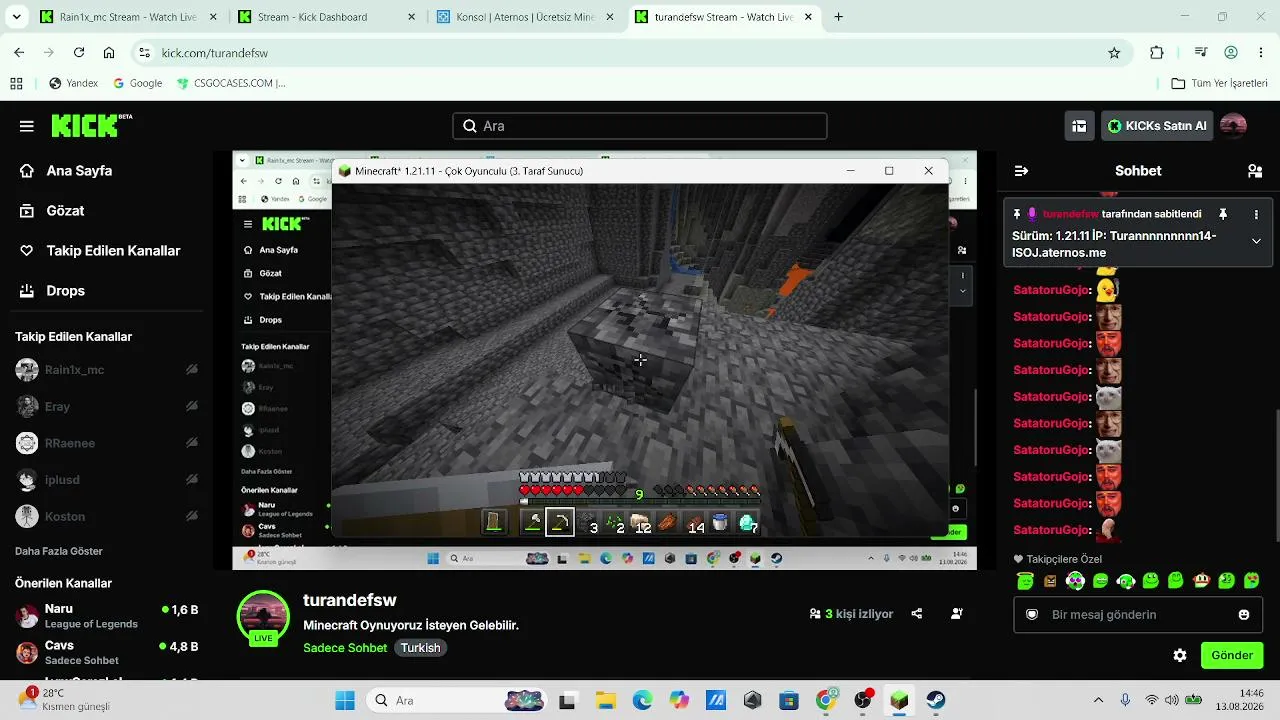Open the Koston followed channel
This screenshot has width=1280, height=720.
click(x=107, y=517)
